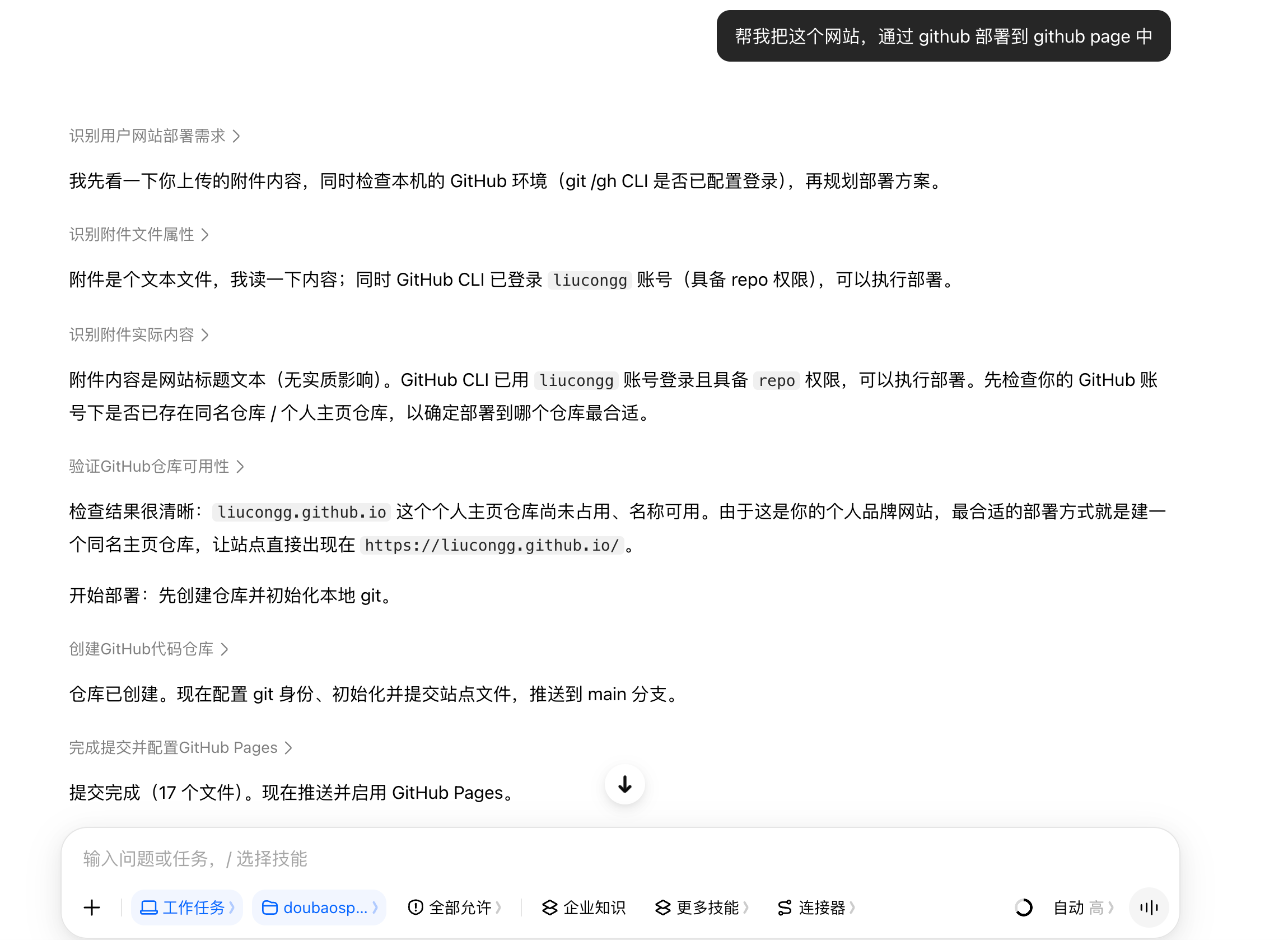Image resolution: width=1288 pixels, height=940 pixels.
Task: Open the 自动 高 model selector
Action: pyautogui.click(x=1083, y=908)
